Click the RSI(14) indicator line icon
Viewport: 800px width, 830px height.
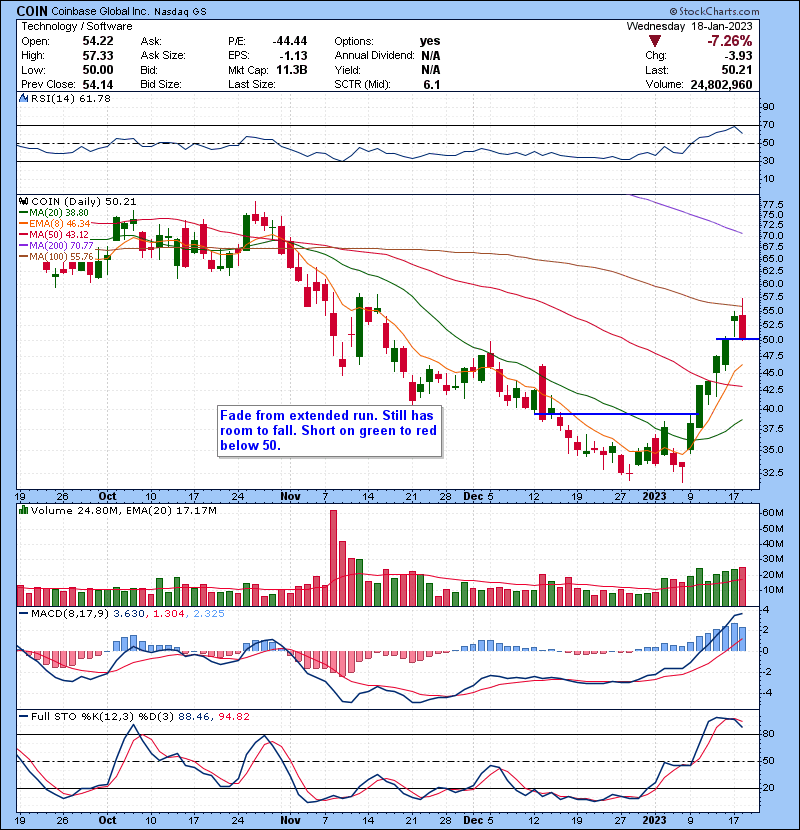24,98
